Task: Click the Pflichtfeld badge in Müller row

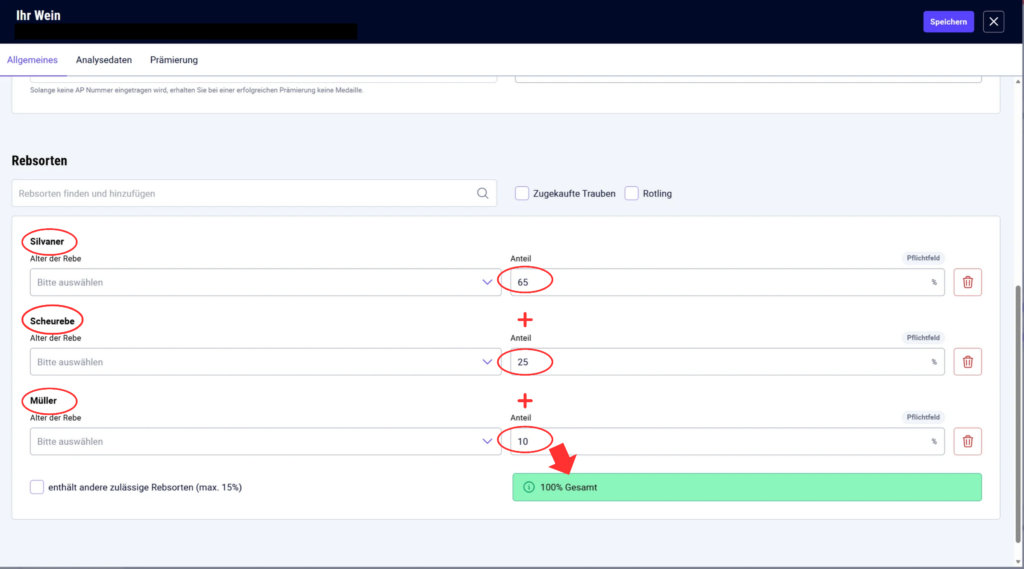Action: coord(923,417)
